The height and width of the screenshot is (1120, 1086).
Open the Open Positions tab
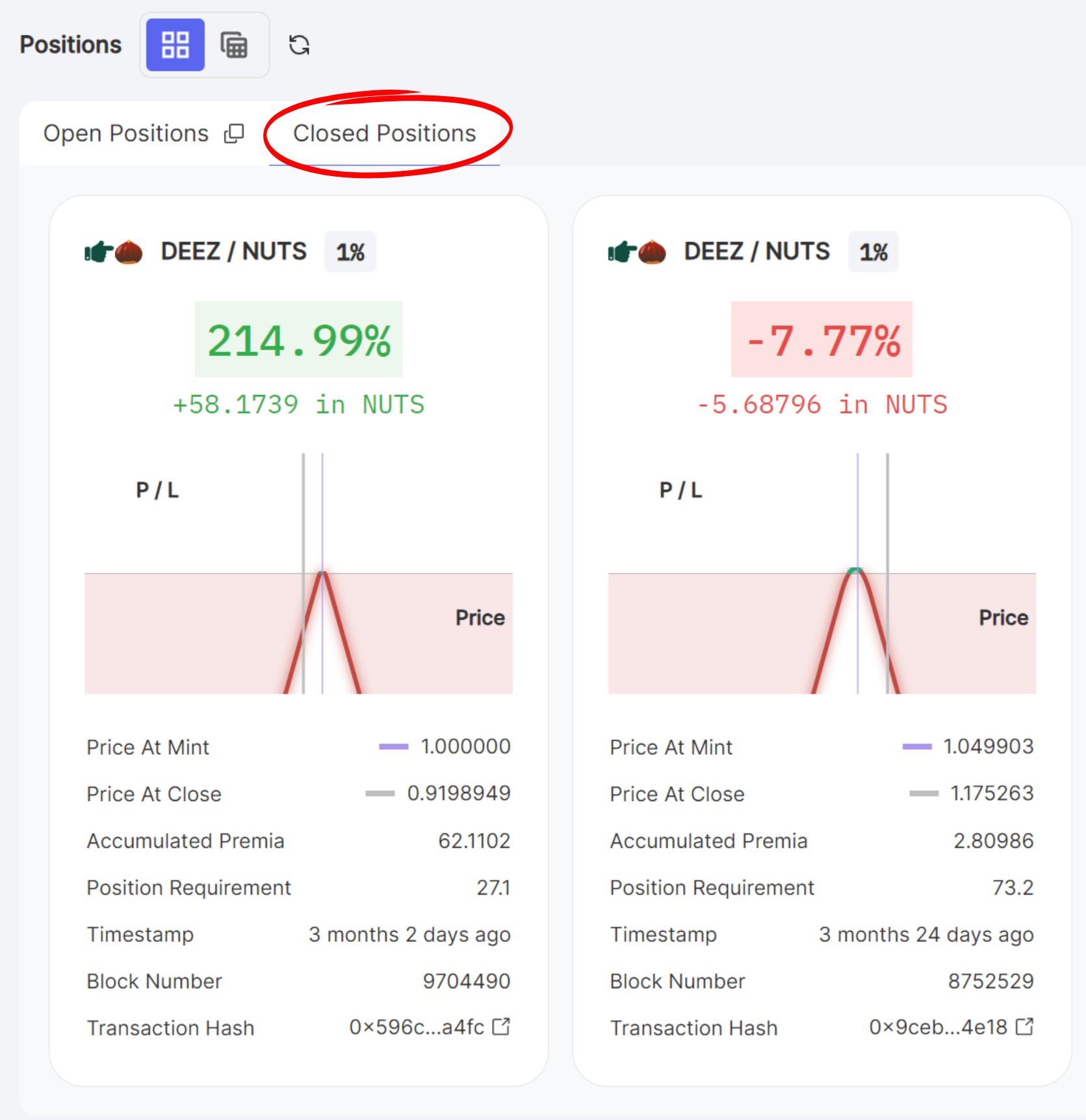click(126, 133)
